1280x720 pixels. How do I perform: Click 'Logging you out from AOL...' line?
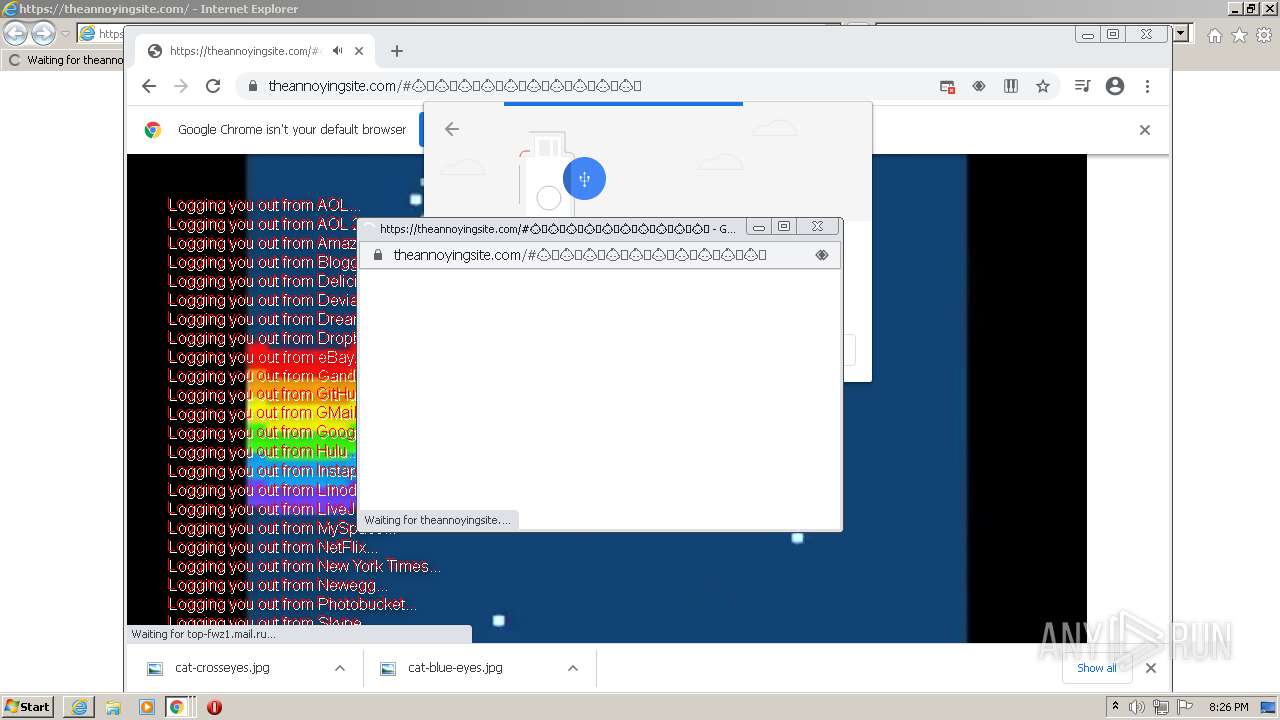click(x=264, y=205)
